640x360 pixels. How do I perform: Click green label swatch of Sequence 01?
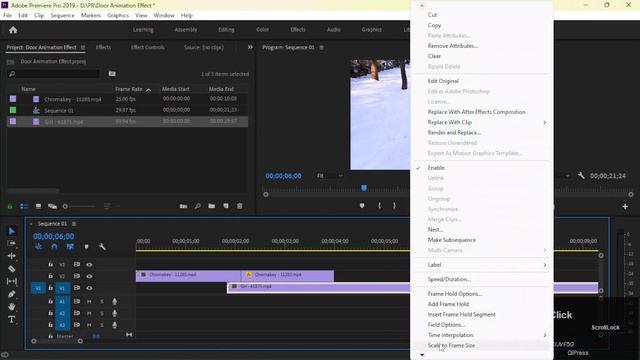(13, 110)
